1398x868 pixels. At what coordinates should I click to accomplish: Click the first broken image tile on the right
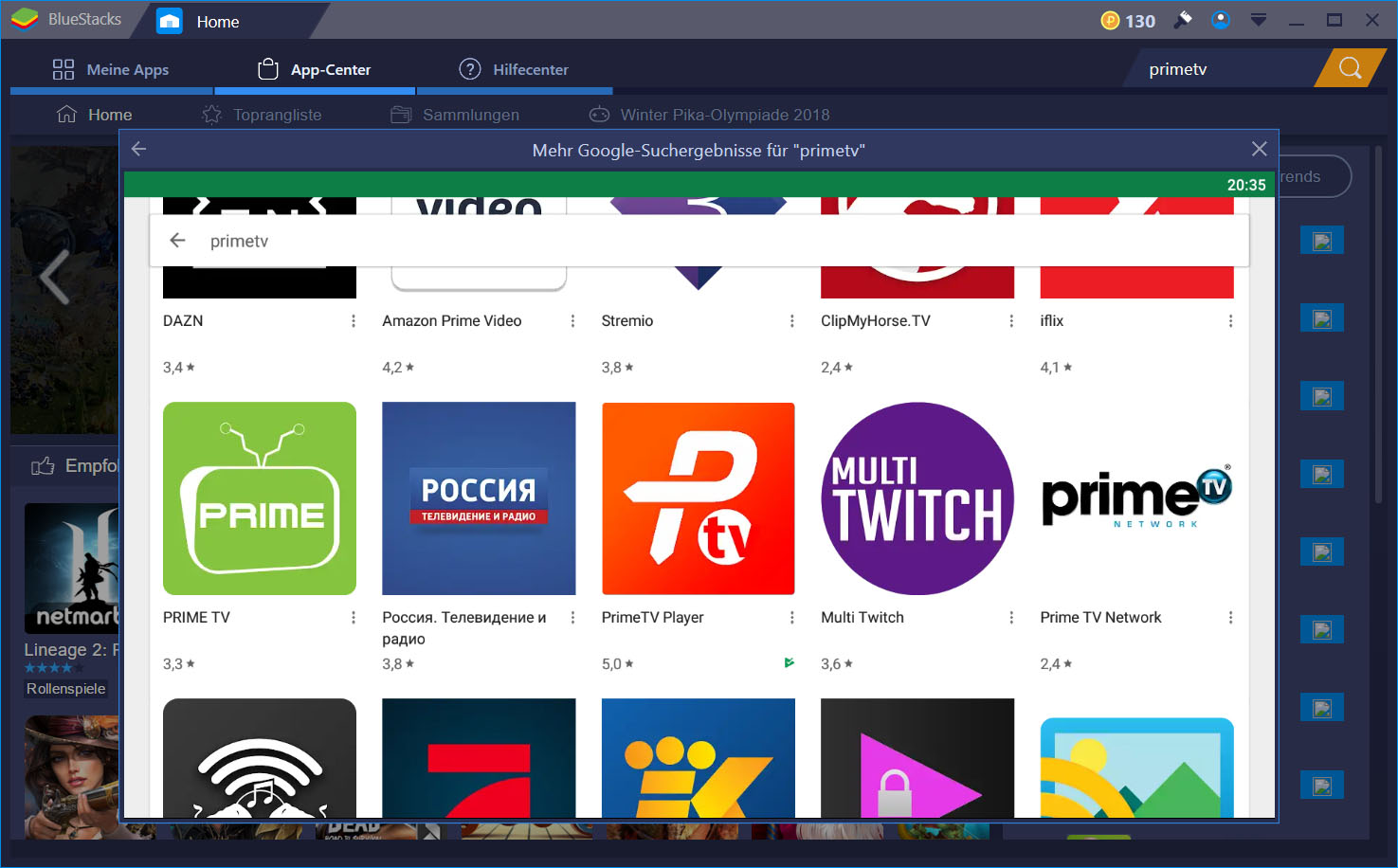(x=1321, y=241)
